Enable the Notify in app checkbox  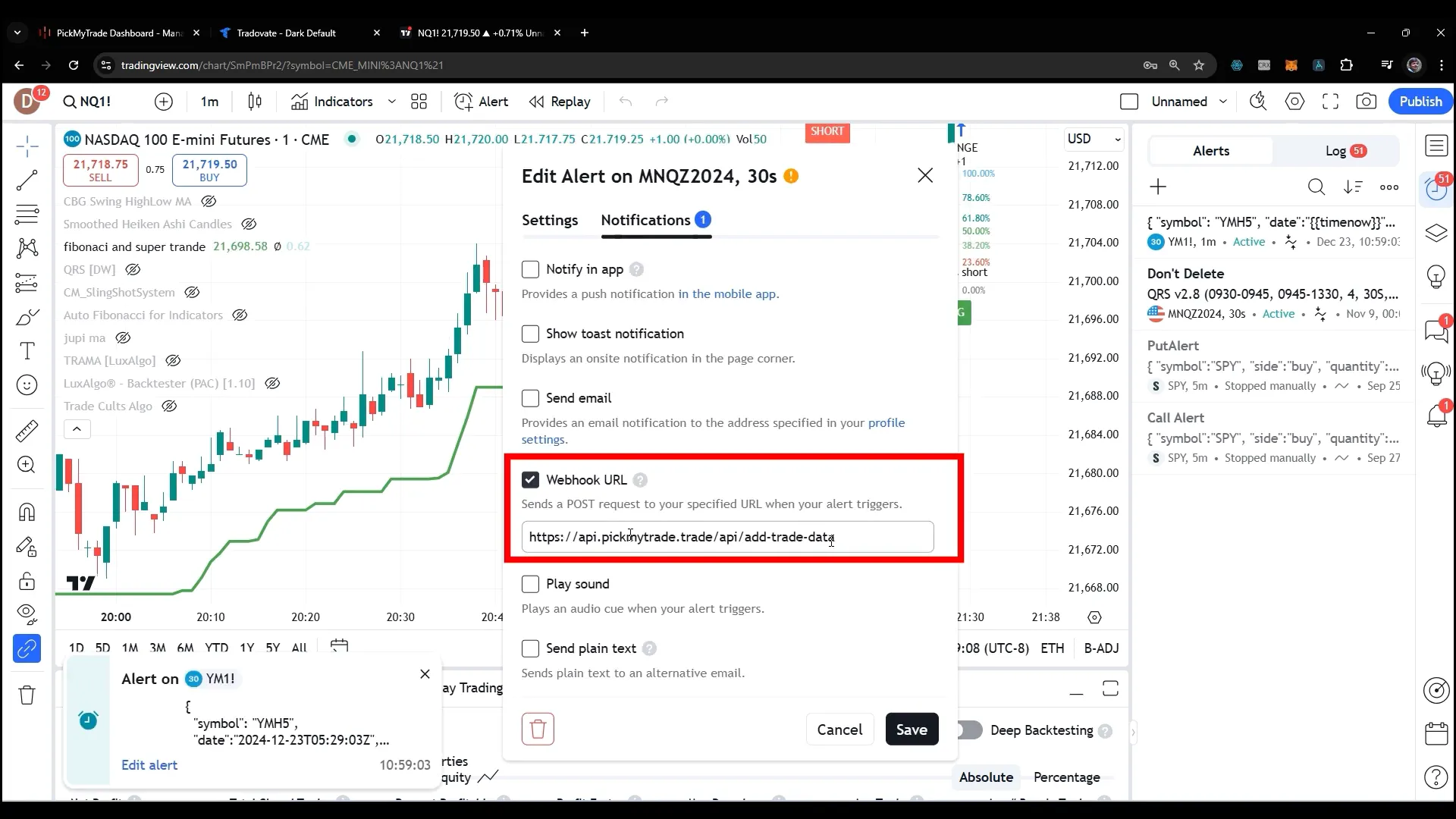pos(531,269)
